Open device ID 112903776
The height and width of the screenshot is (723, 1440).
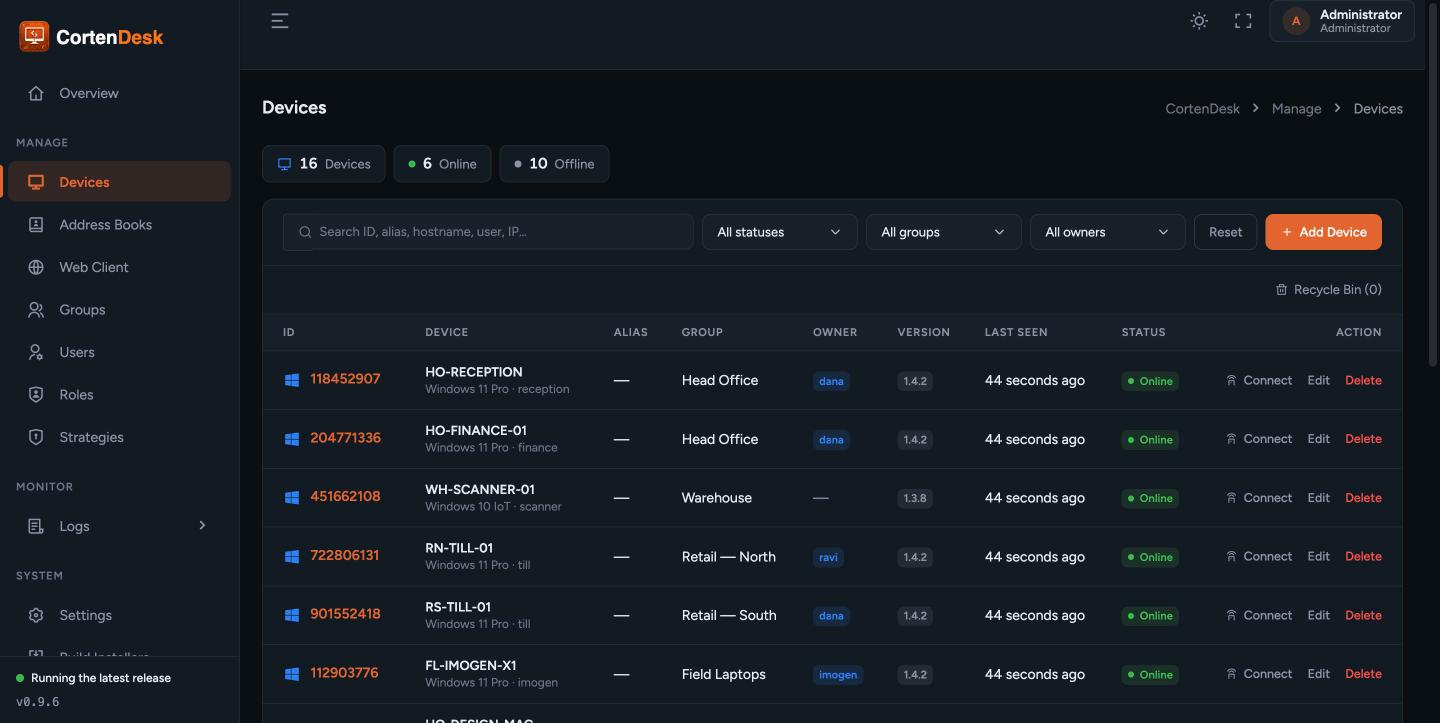(x=344, y=673)
